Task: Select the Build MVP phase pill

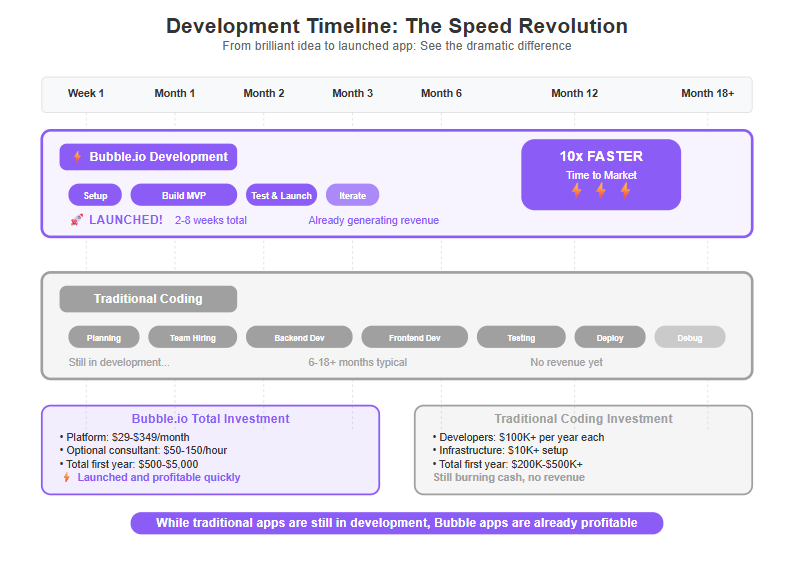Action: 184,195
